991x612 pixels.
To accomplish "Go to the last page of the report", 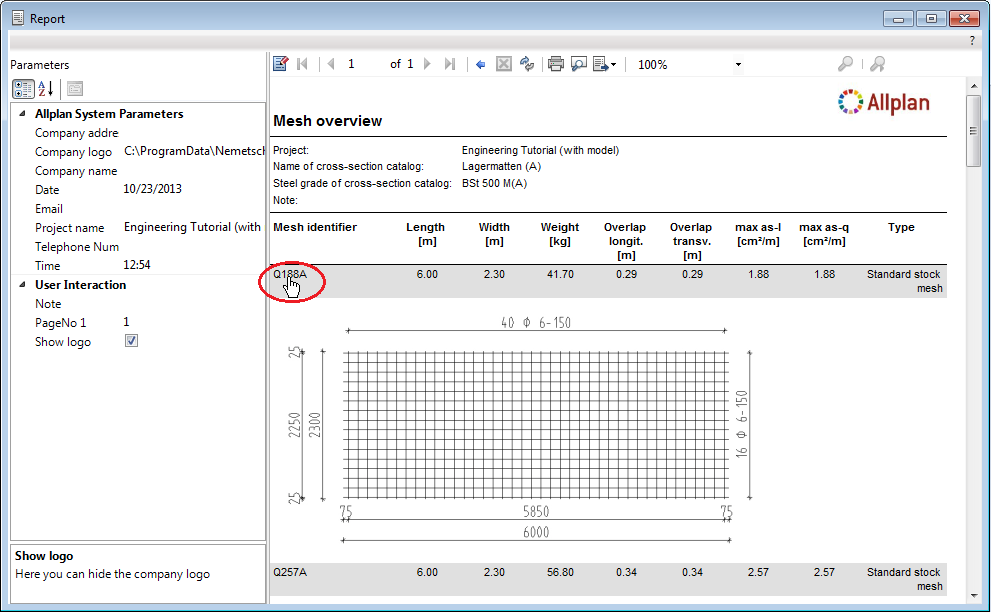I will (x=450, y=64).
